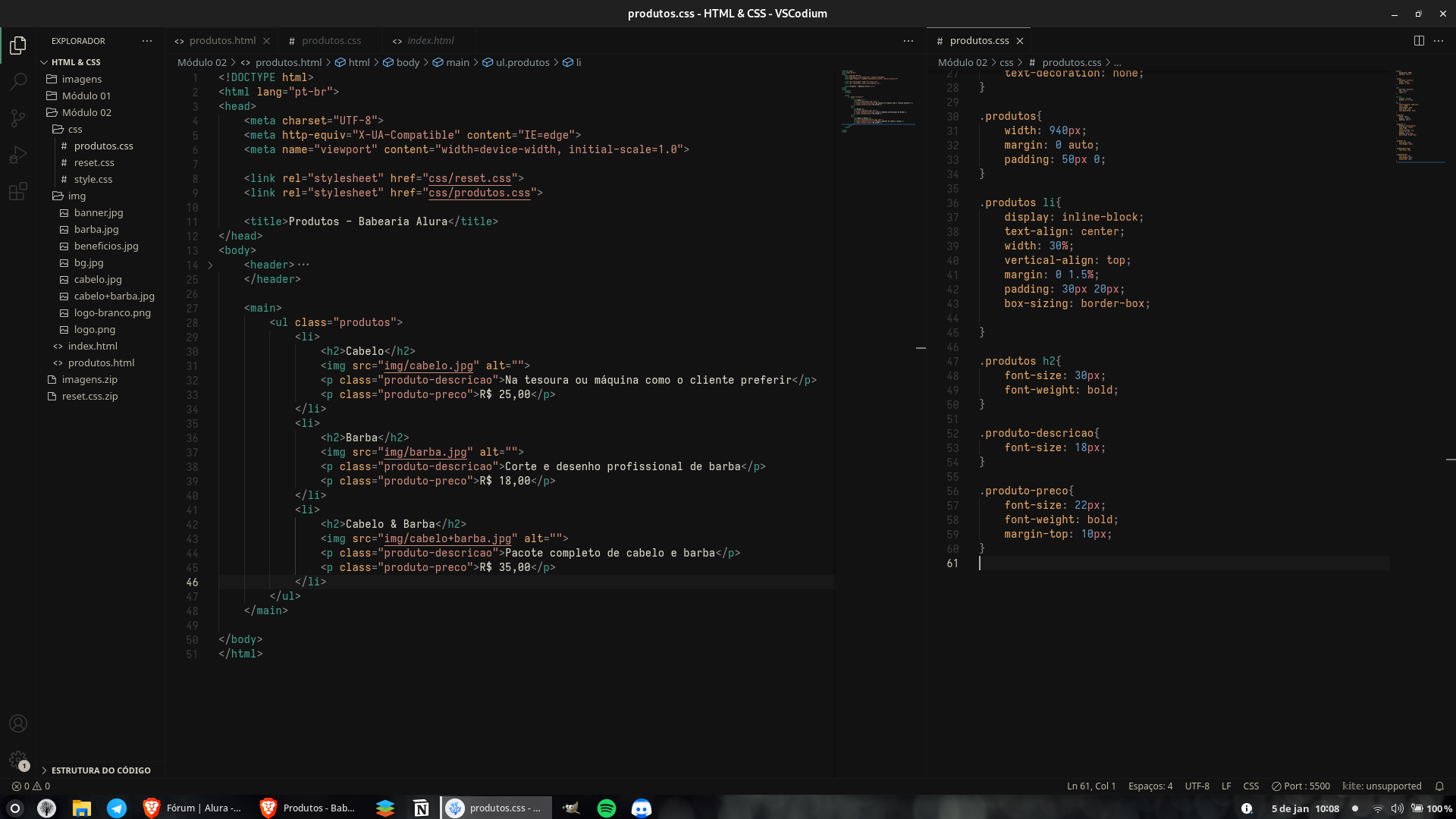Open logo-branco.png file
The width and height of the screenshot is (1456, 819).
pos(112,312)
